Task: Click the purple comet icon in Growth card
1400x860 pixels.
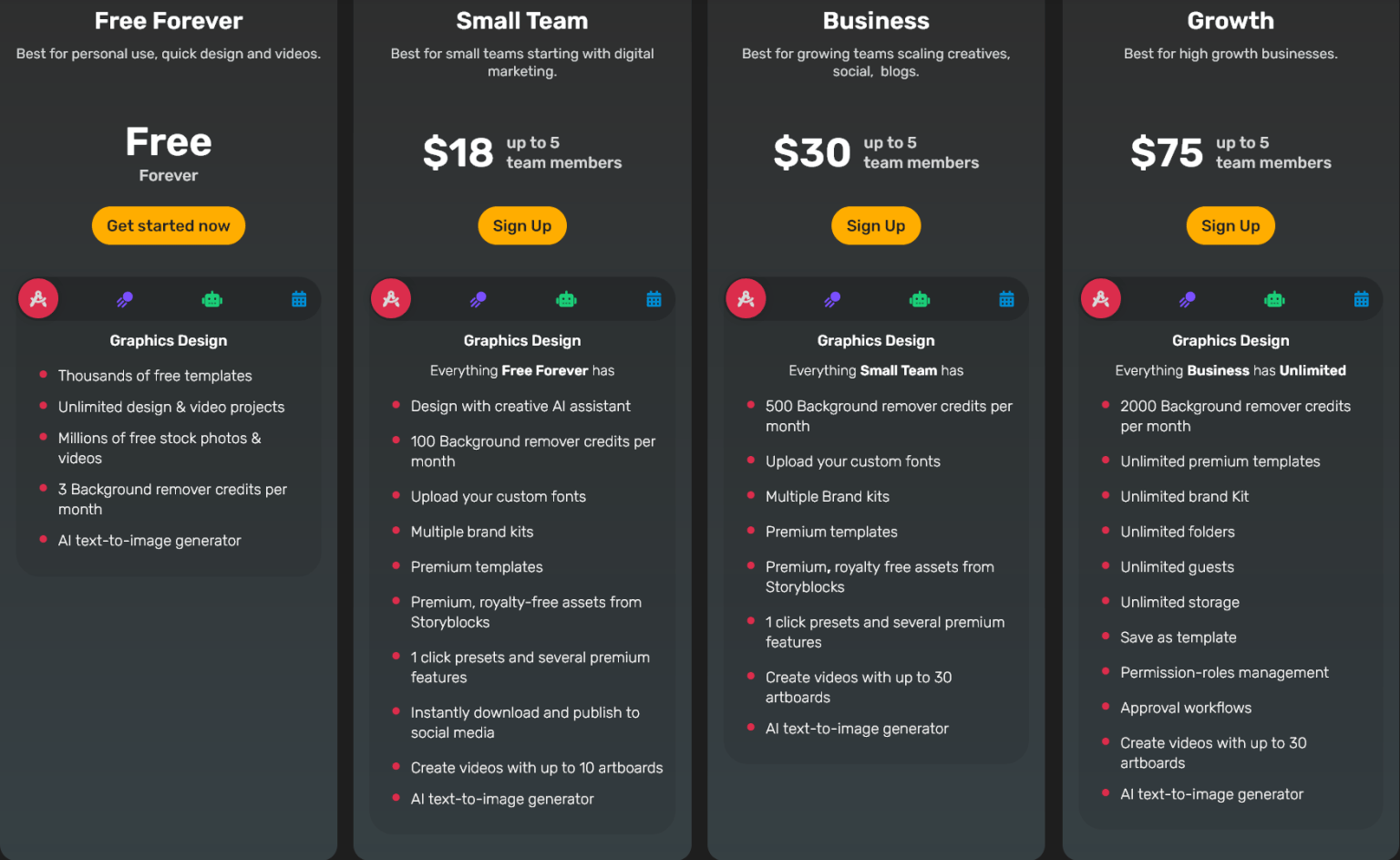Action: [x=1187, y=298]
